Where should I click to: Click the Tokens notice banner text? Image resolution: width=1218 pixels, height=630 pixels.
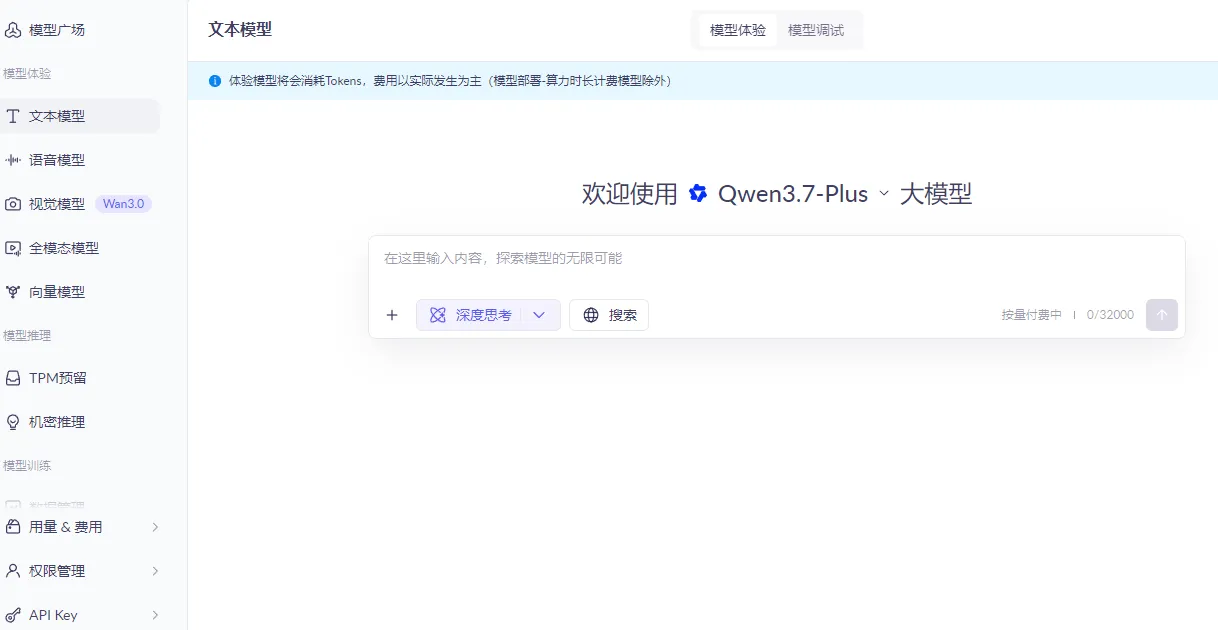pos(450,81)
